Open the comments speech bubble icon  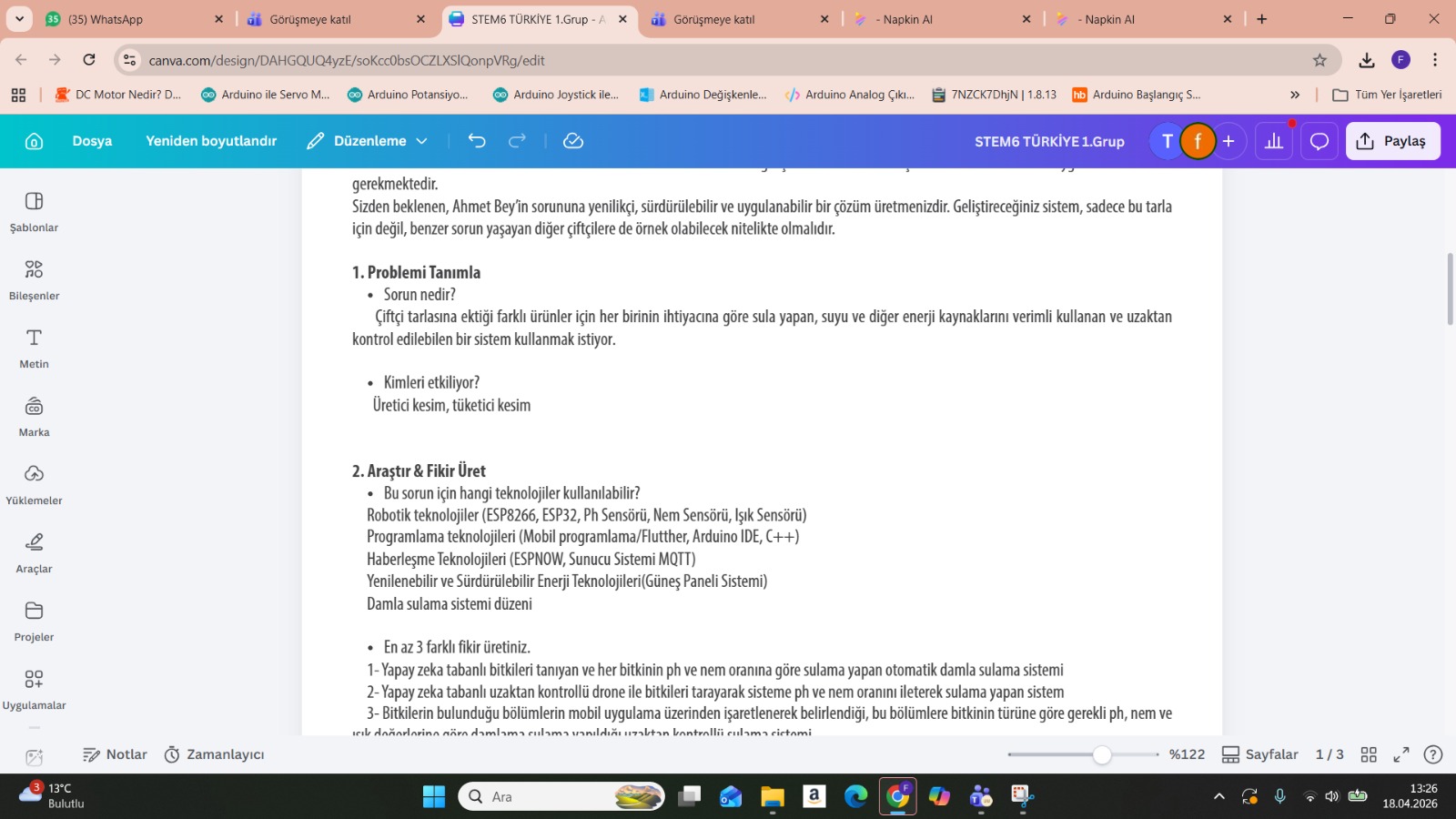pyautogui.click(x=1319, y=141)
